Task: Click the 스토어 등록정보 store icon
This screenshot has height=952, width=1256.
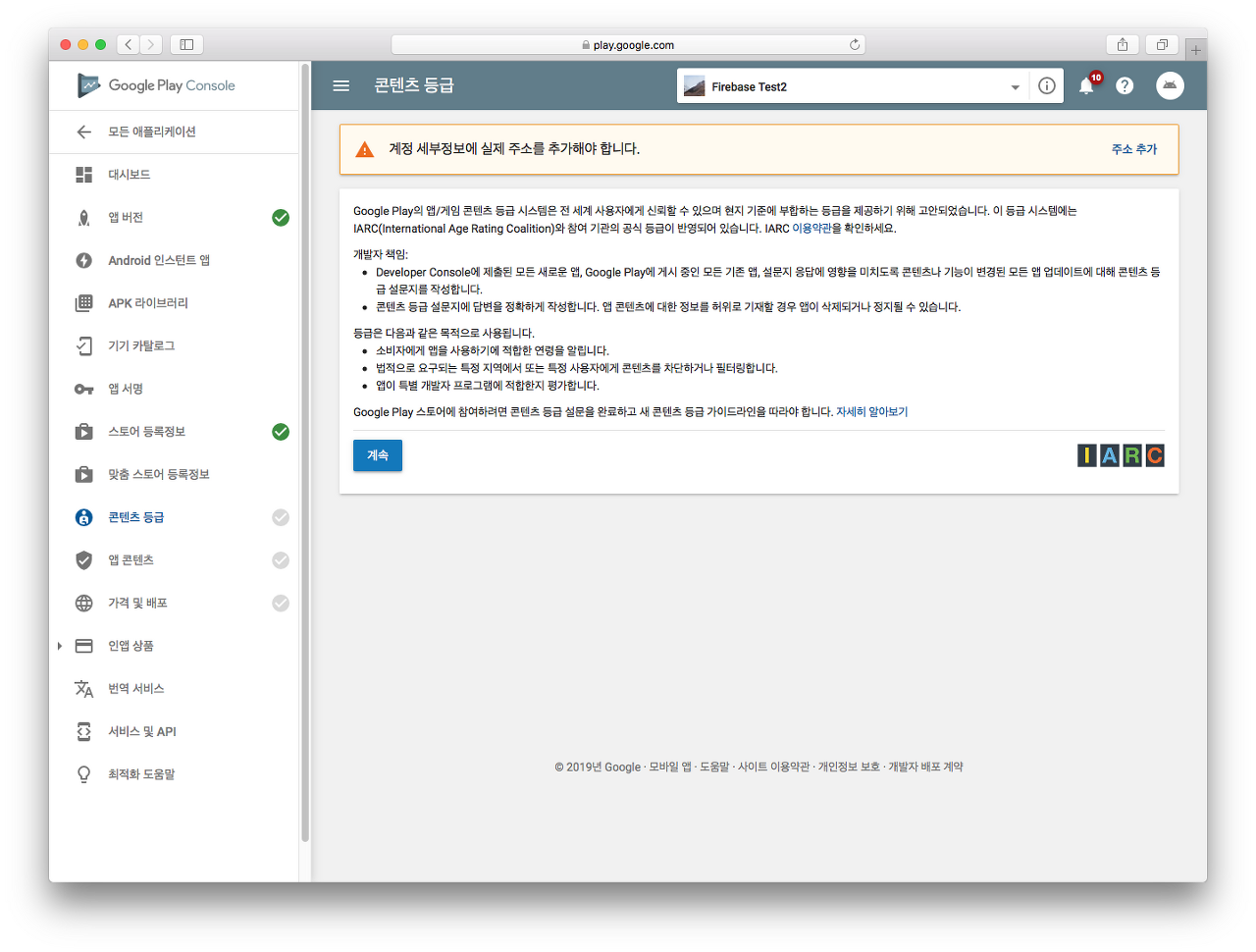Action: [x=84, y=432]
